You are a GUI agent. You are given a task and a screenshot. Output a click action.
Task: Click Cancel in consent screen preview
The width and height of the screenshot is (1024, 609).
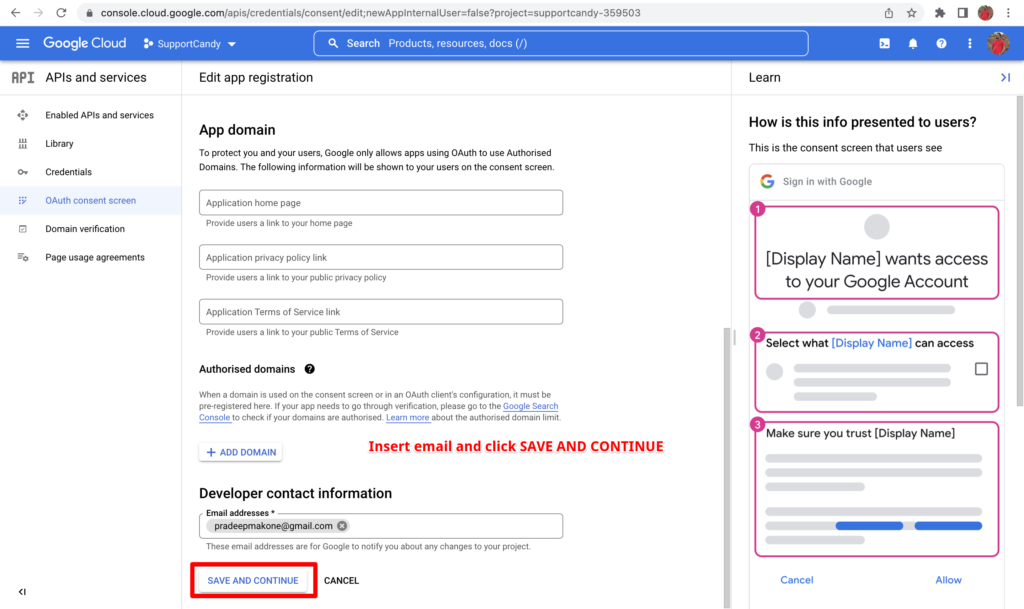point(797,580)
